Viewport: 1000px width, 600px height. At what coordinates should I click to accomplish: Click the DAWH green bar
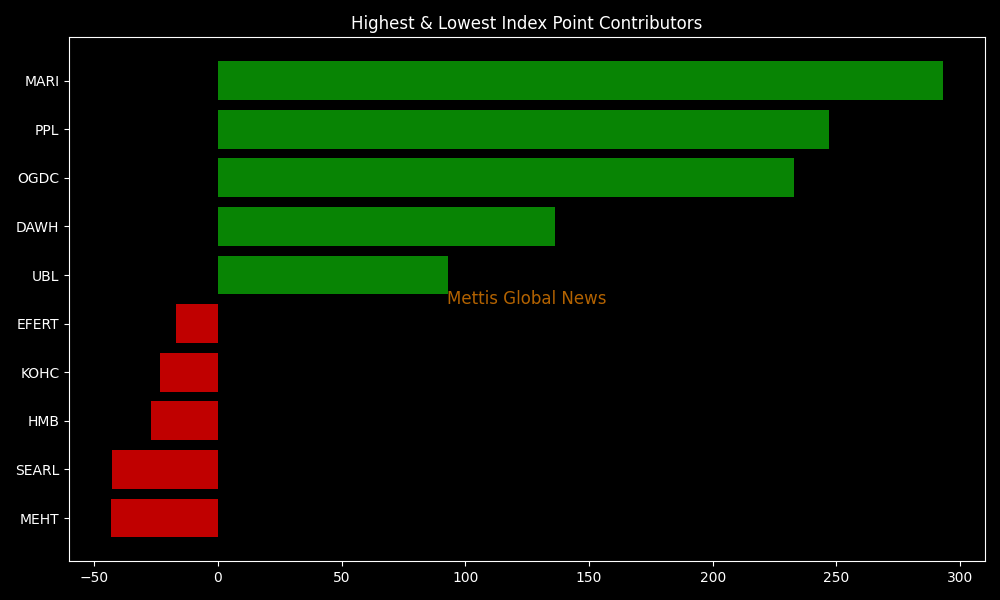click(x=386, y=226)
